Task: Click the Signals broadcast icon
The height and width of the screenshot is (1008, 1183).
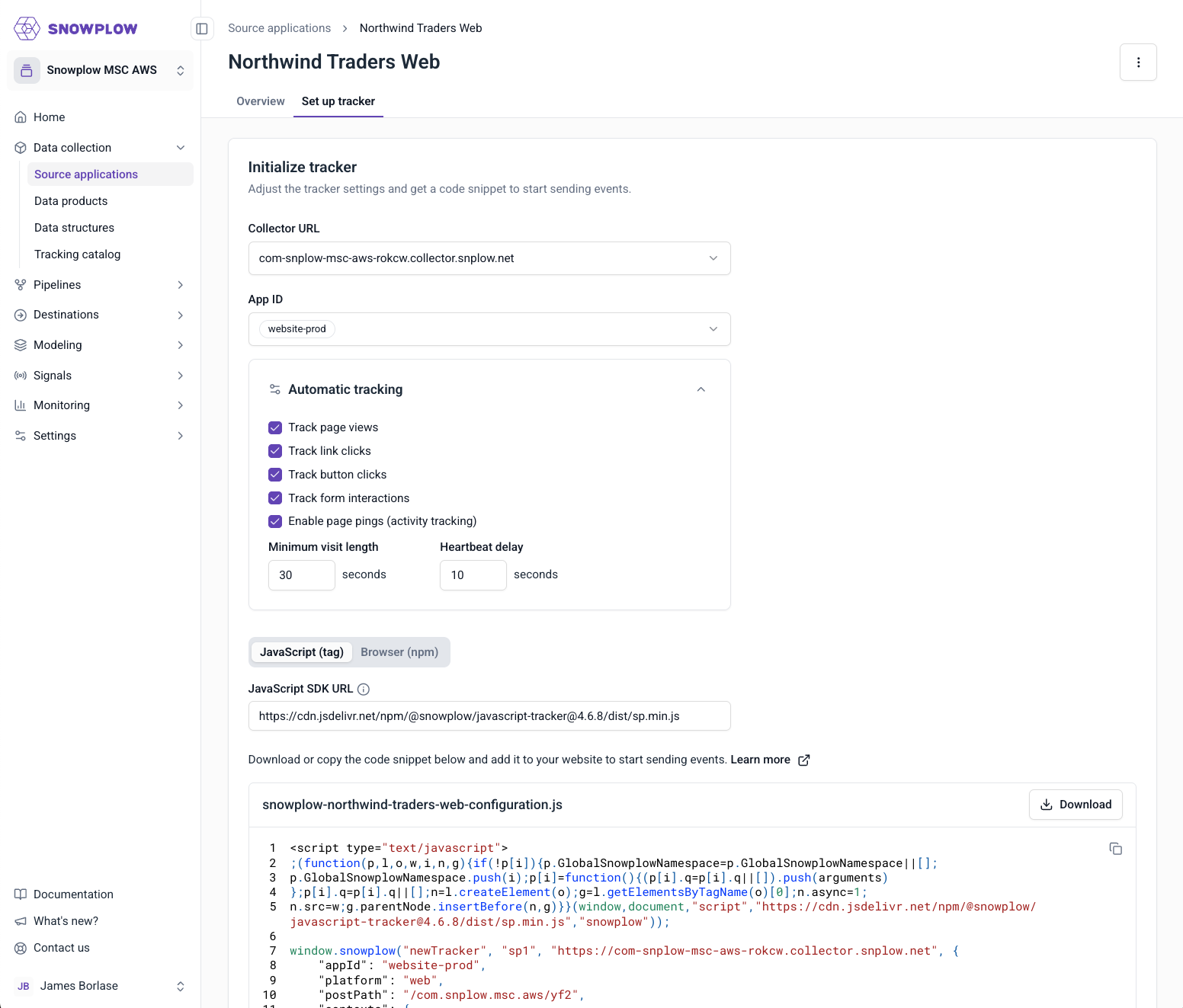Action: tap(21, 376)
